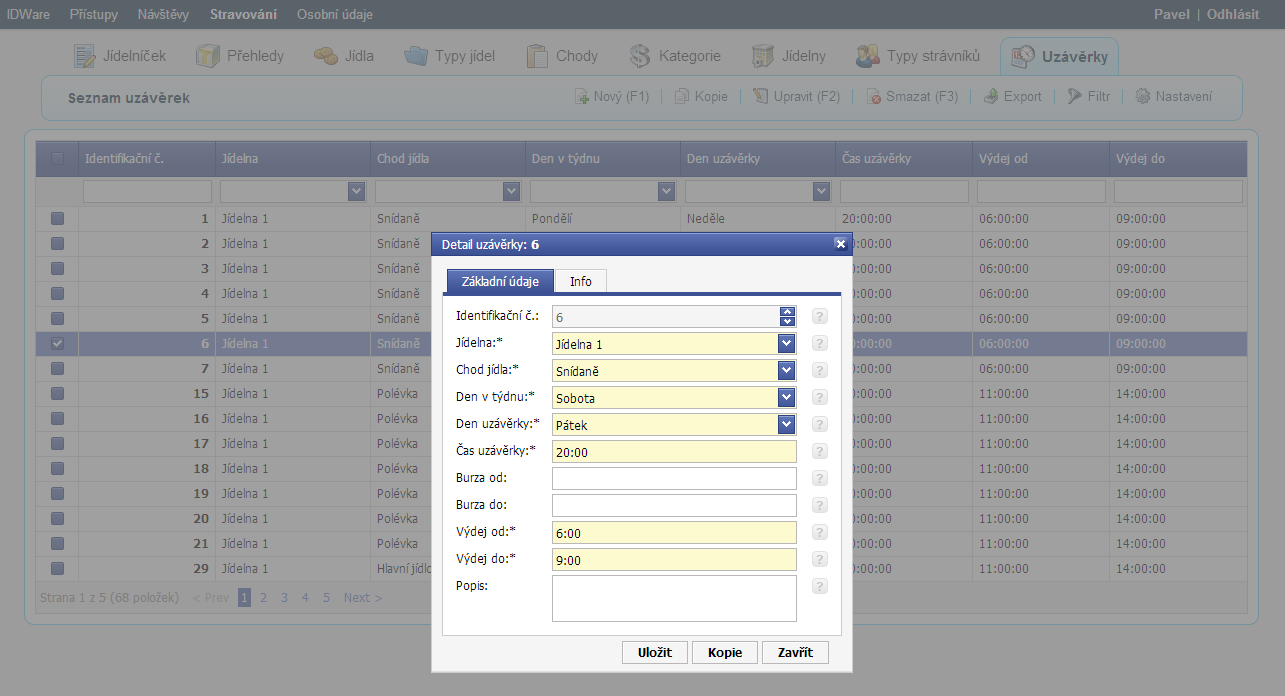1285x696 pixels.
Task: Increment the Identifikační č. spinner
Action: pyautogui.click(x=788, y=311)
